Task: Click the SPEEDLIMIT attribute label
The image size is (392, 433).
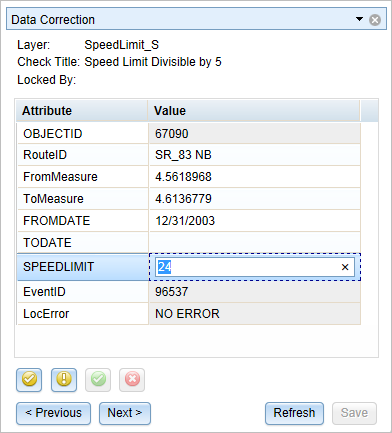Action: pyautogui.click(x=59, y=267)
